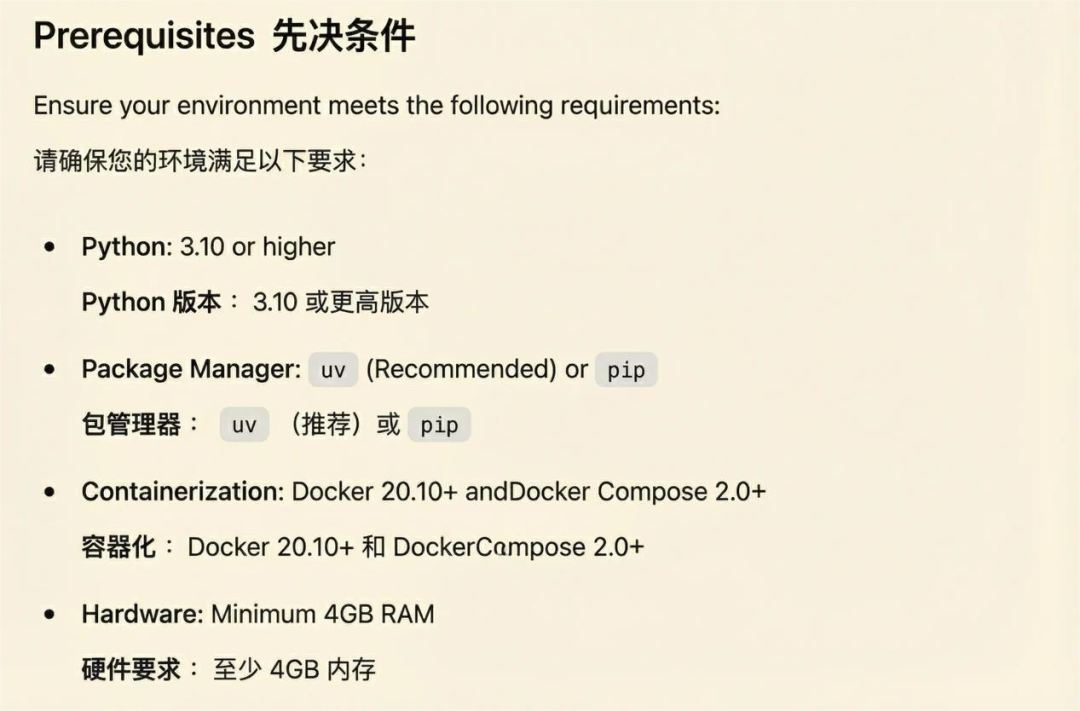Click the uv code chip before （推荐）

click(244, 425)
